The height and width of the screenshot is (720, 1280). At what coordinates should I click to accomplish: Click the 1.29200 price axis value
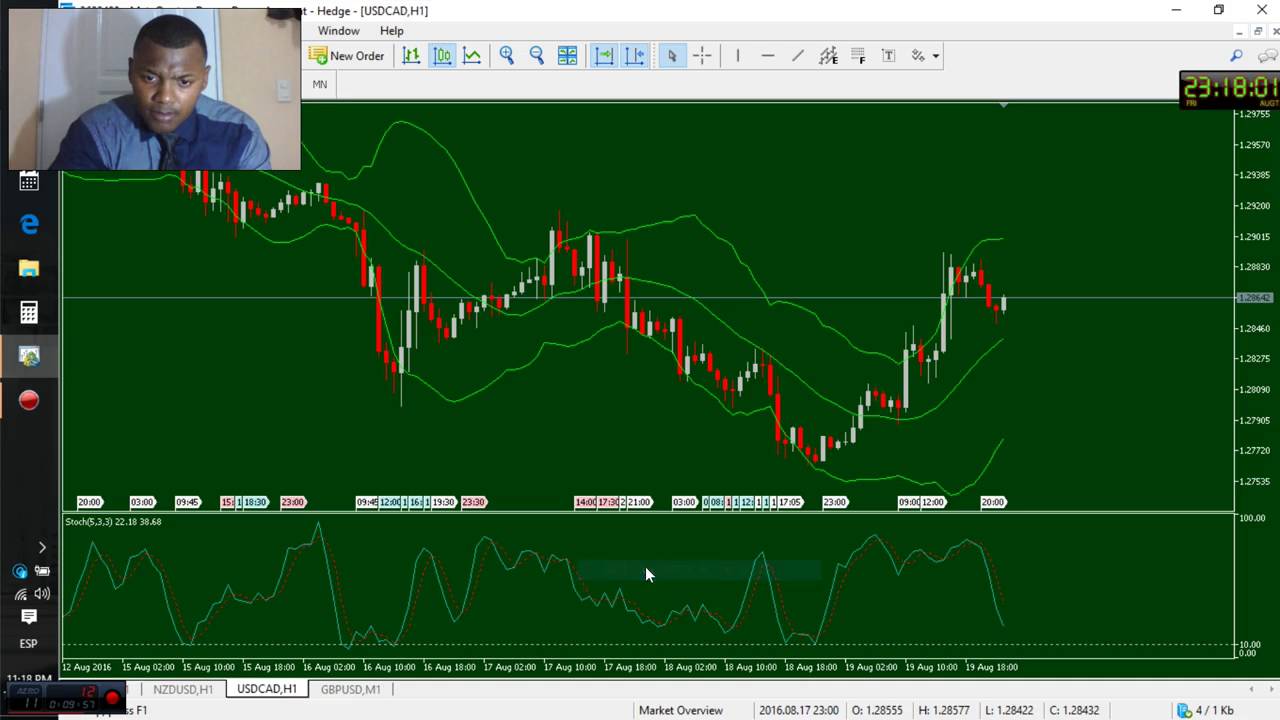pyautogui.click(x=1254, y=206)
